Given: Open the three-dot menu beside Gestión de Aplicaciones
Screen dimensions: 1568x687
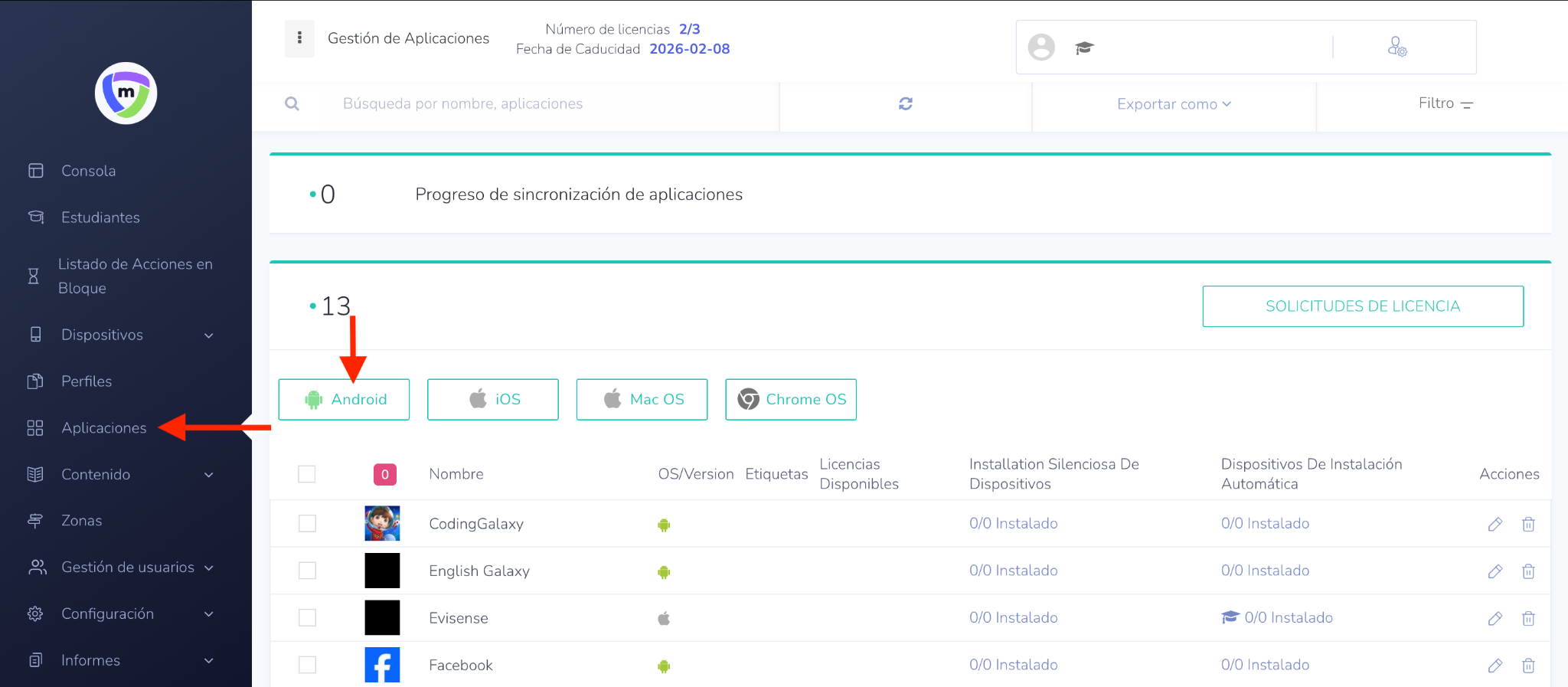Looking at the screenshot, I should [299, 38].
